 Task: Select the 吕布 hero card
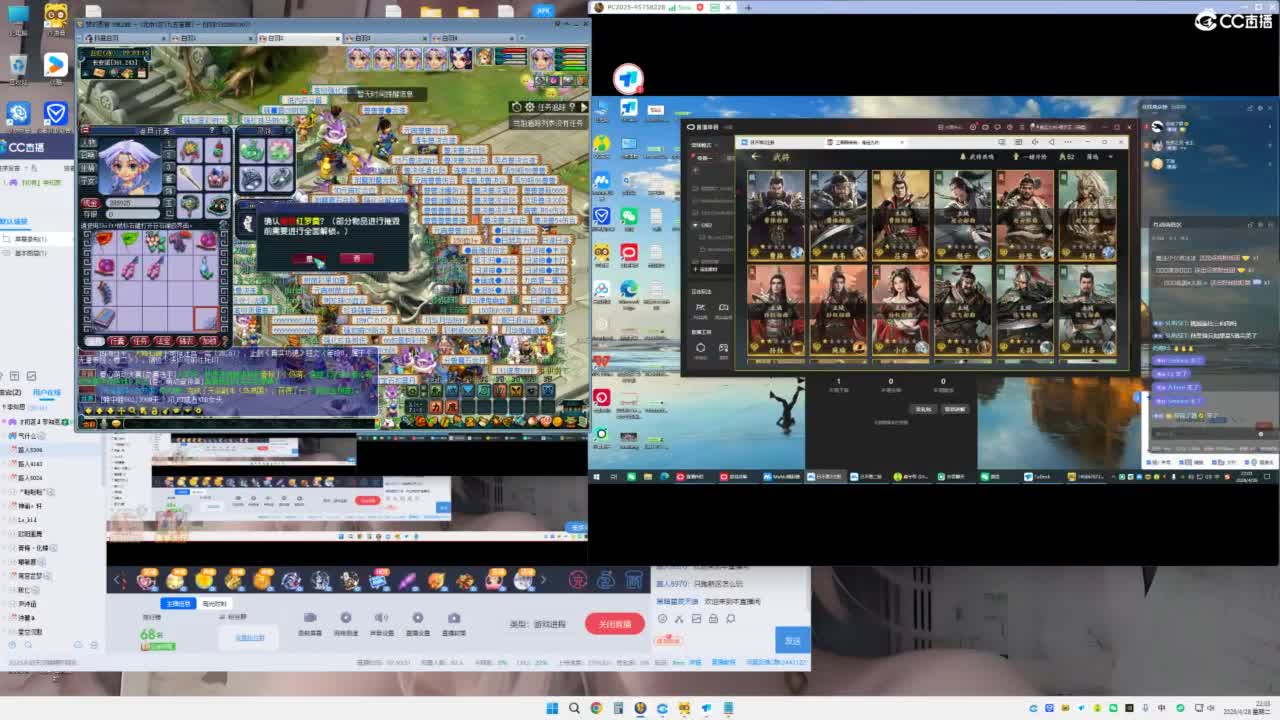(900, 215)
